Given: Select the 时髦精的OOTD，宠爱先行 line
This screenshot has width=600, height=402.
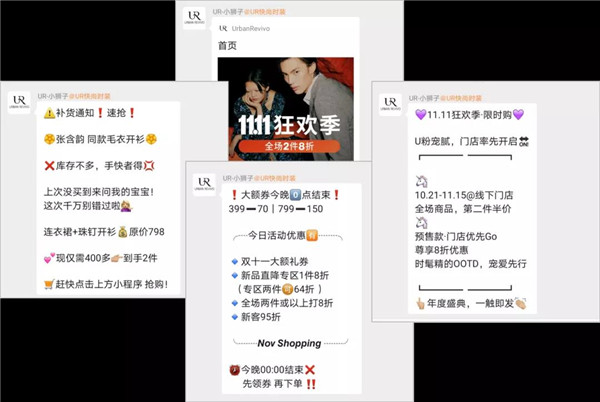Looking at the screenshot, I should [471, 264].
